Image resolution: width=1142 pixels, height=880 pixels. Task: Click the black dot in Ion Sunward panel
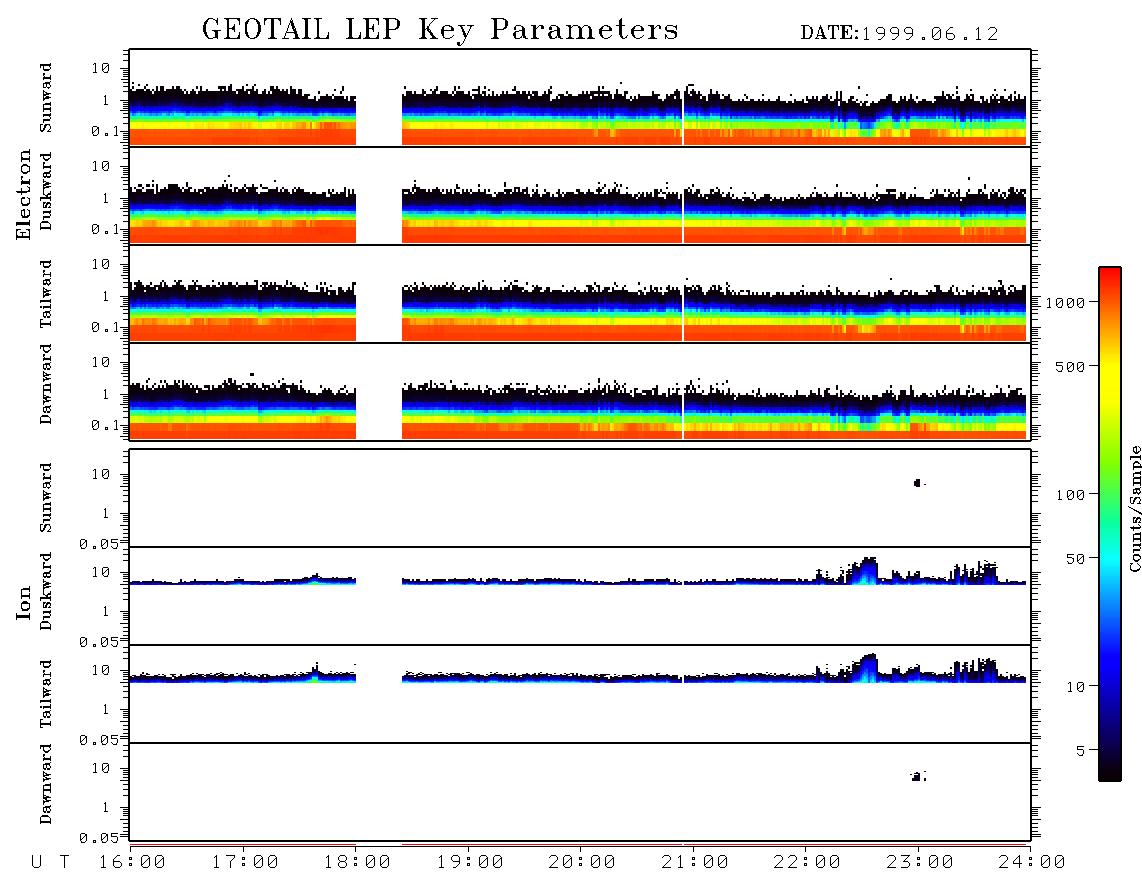point(918,483)
